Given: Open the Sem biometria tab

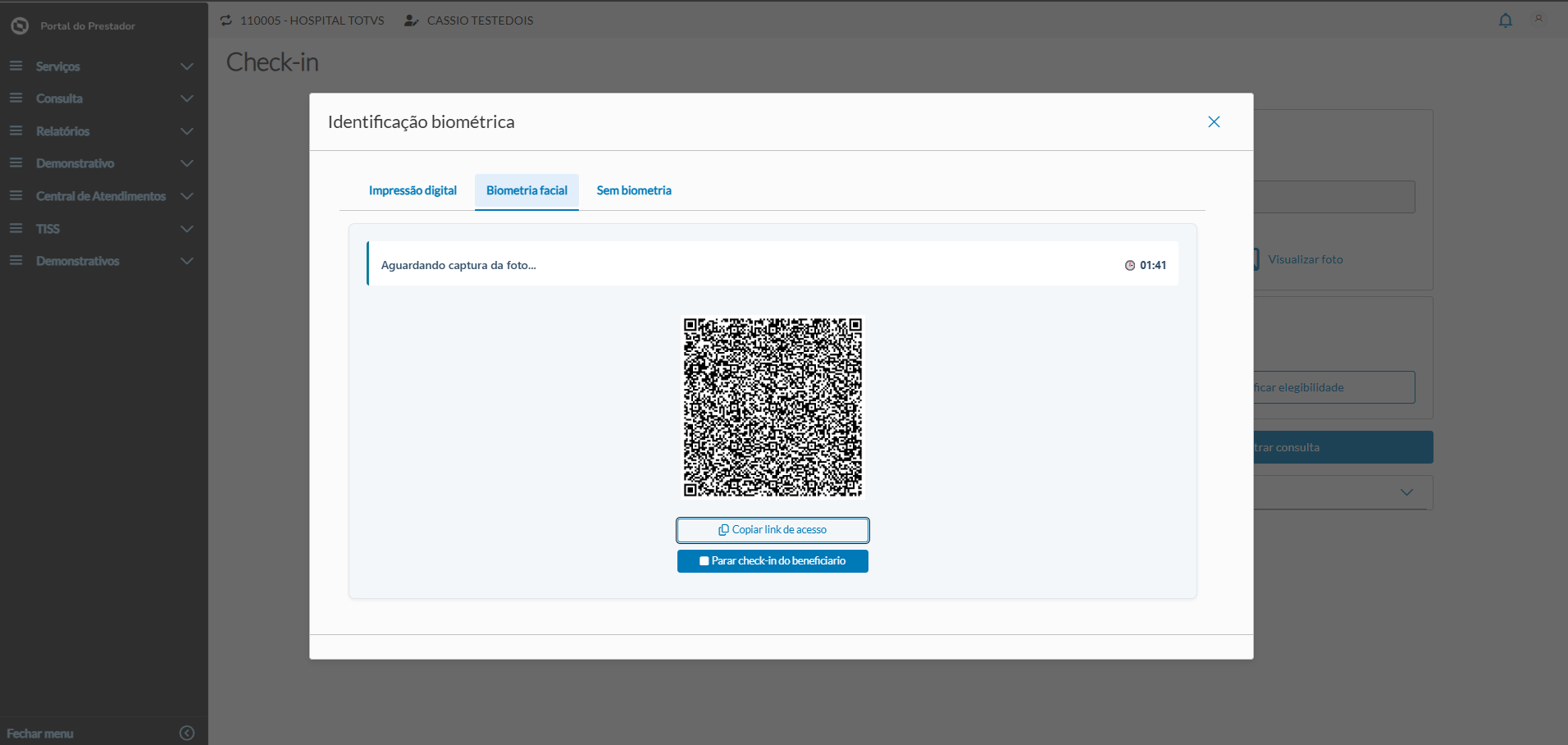Looking at the screenshot, I should point(634,191).
